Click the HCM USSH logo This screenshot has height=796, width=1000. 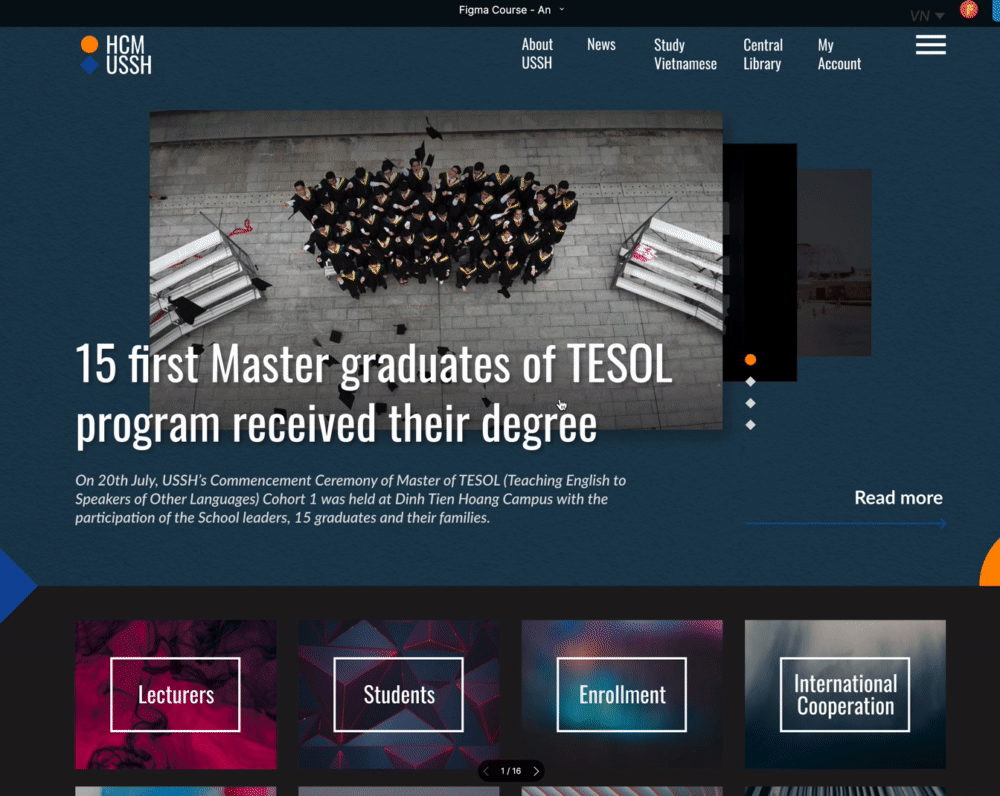[116, 55]
